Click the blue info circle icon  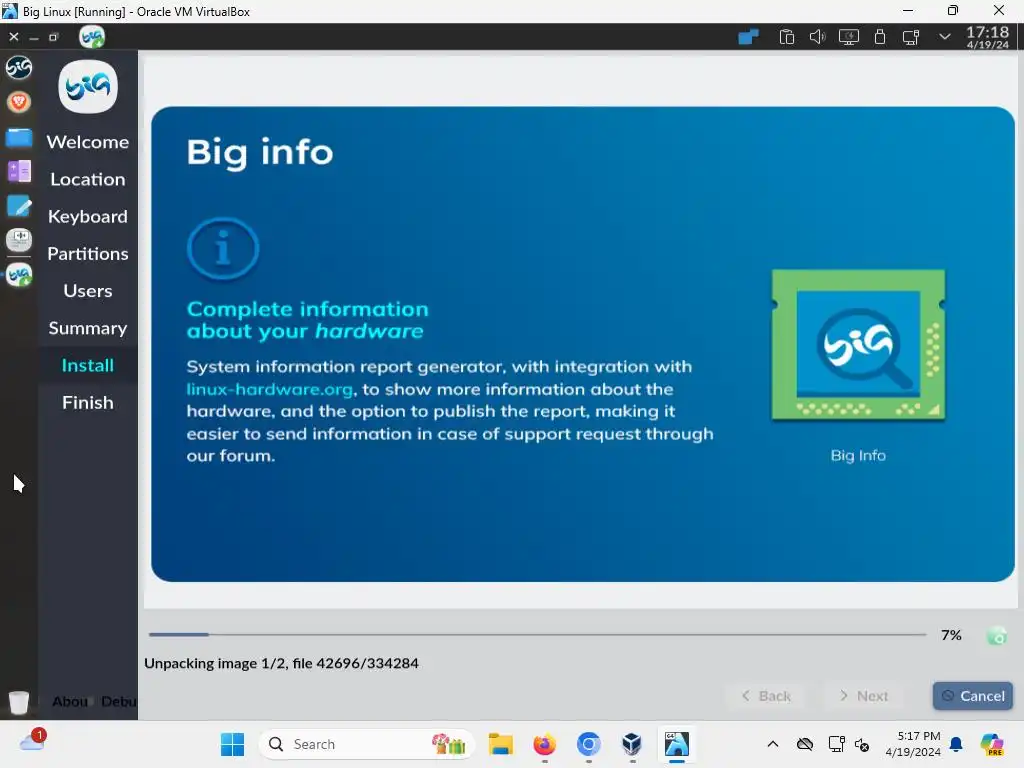click(223, 249)
